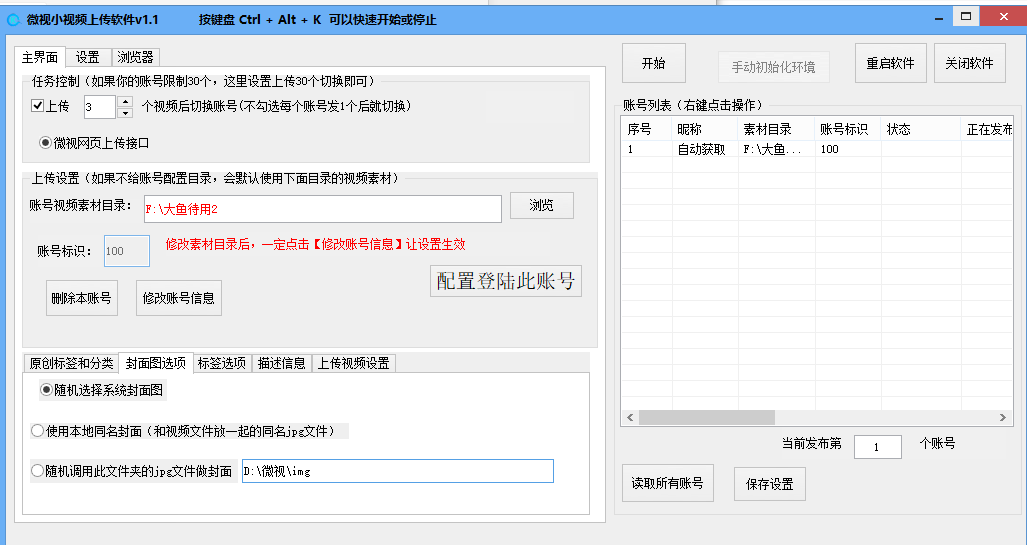Screen dimensions: 1027x545
Task: Switch to the 主界面 tab
Action: tap(40, 57)
